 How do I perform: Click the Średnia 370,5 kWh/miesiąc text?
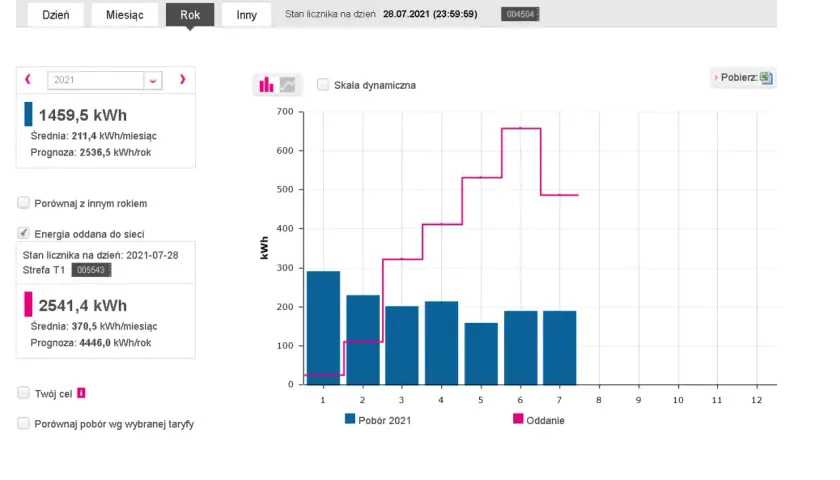94,326
